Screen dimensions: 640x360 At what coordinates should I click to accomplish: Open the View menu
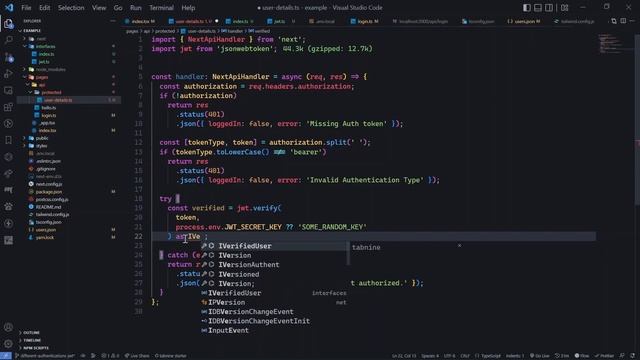click(x=99, y=7)
